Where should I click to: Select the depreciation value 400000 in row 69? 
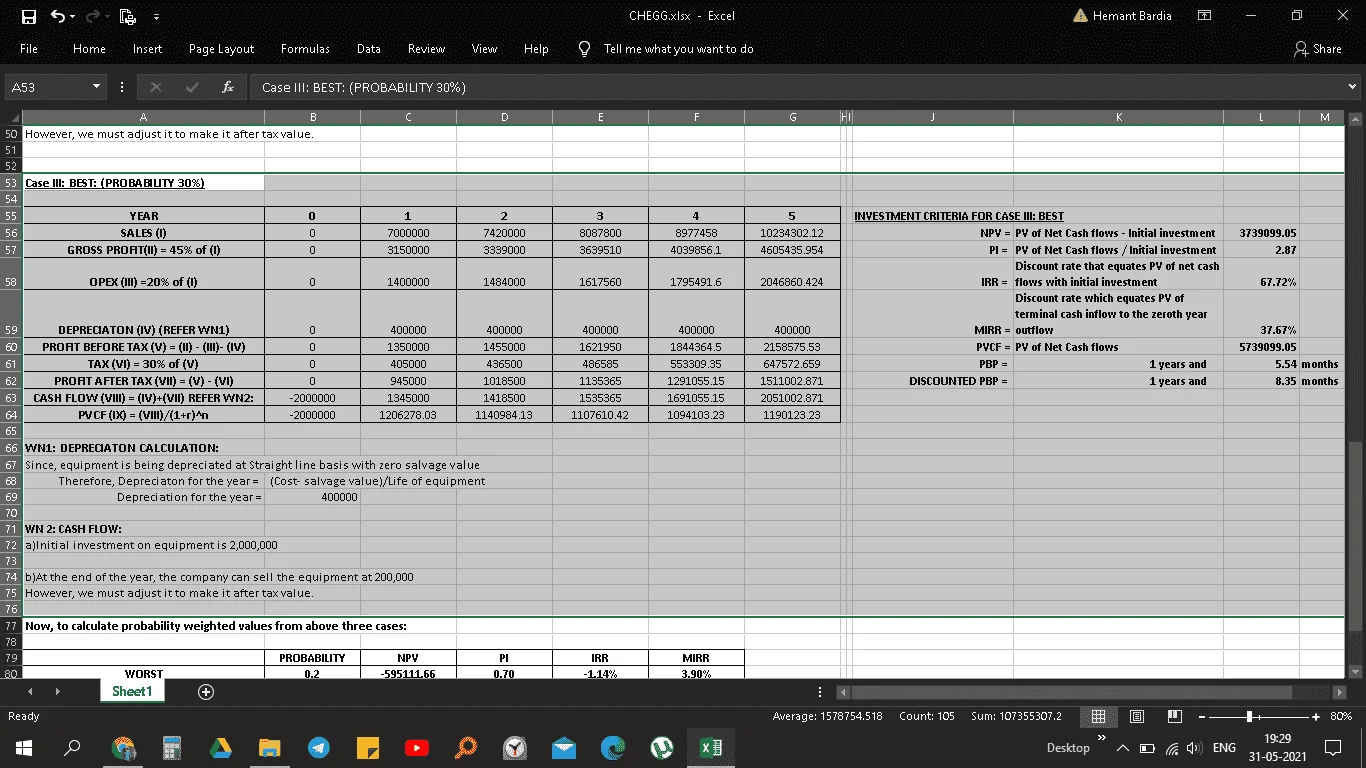312,497
